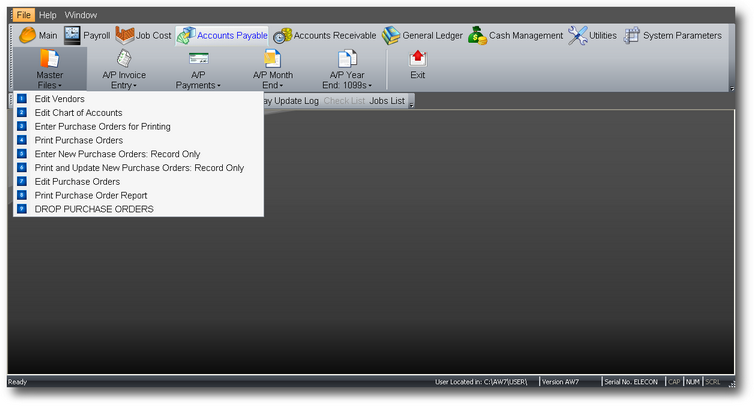Screen dimensions: 754x406
Task: Select Print Purchase Order Report
Action: pos(138,195)
